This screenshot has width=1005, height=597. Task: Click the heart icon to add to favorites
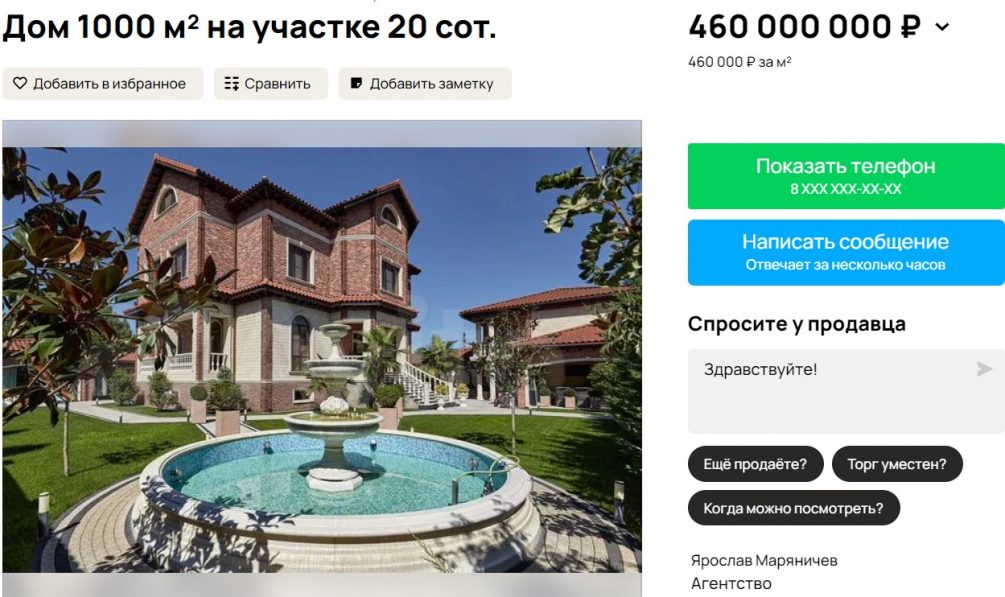click(x=20, y=83)
